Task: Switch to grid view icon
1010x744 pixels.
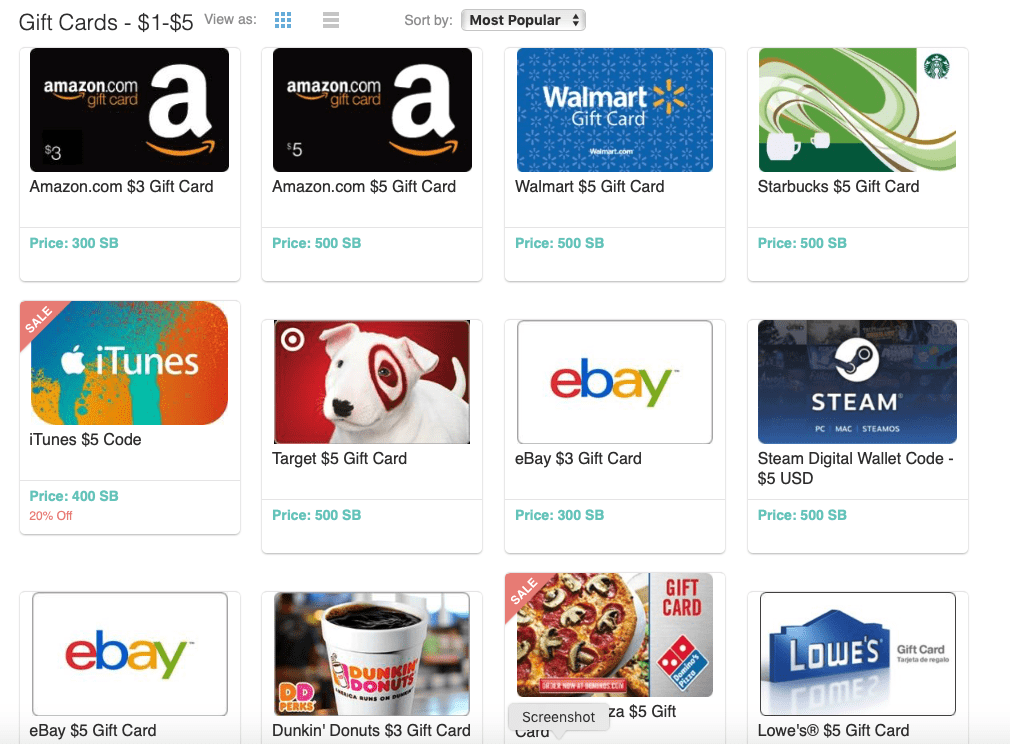Action: tap(283, 20)
